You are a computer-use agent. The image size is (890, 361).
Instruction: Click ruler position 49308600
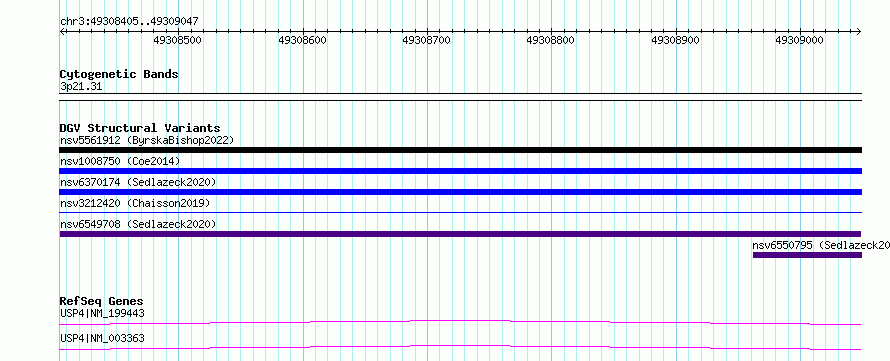coord(304,40)
